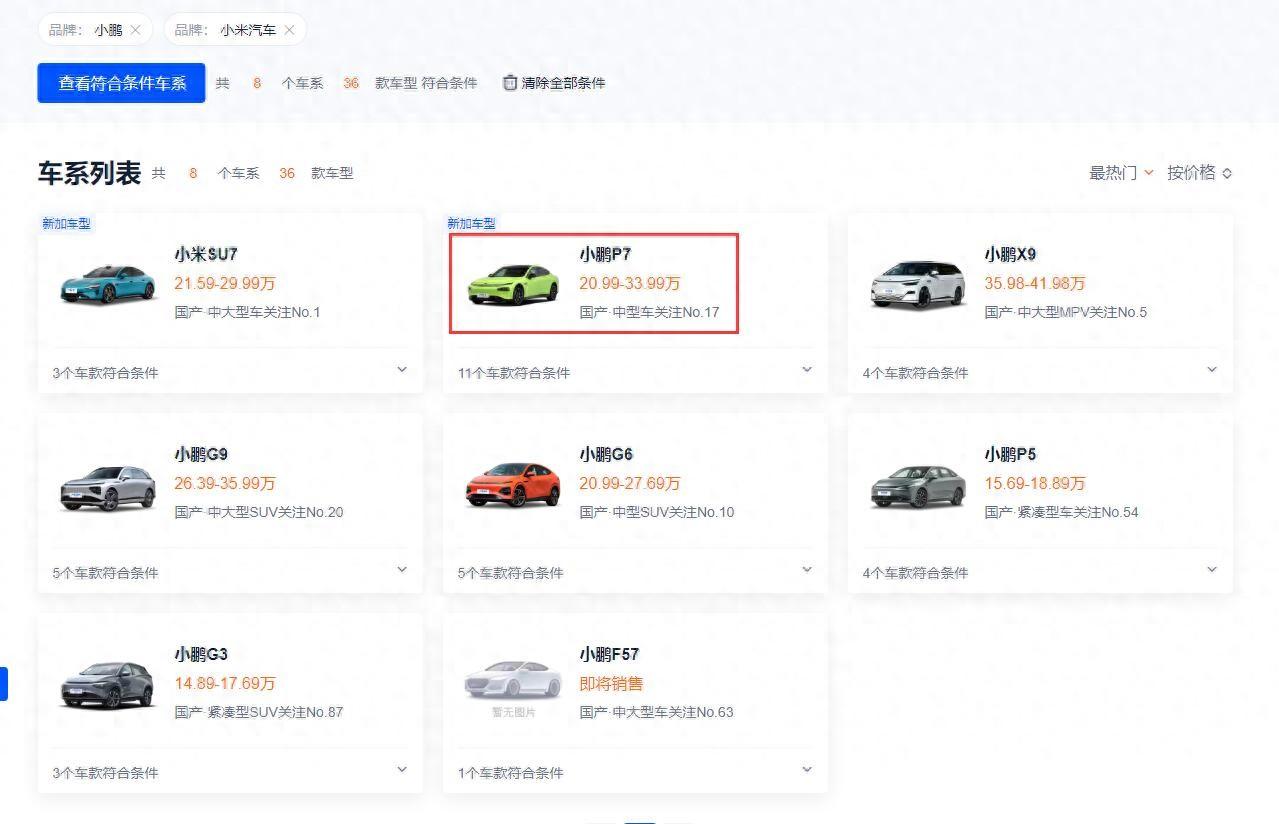This screenshot has height=824, width=1279.
Task: Sort list 按价格
Action: 1199,173
